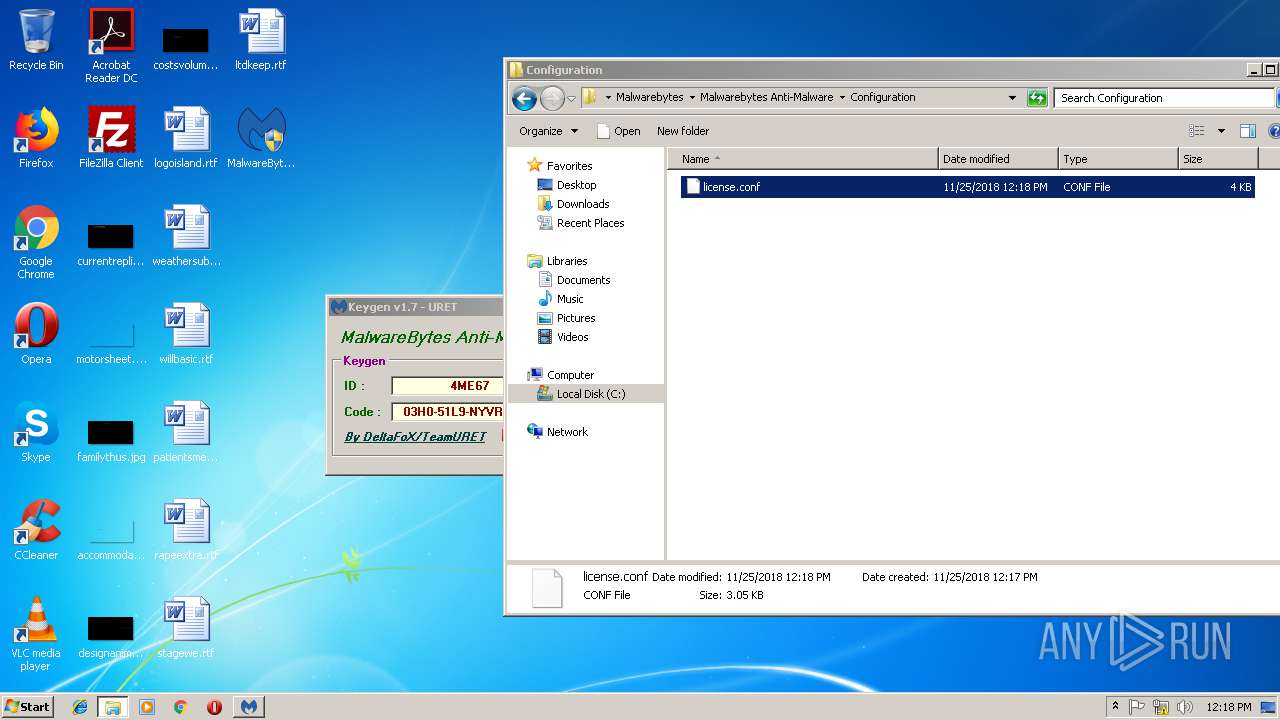The width and height of the screenshot is (1280, 720).
Task: Sort files by Type column
Action: (x=1118, y=159)
